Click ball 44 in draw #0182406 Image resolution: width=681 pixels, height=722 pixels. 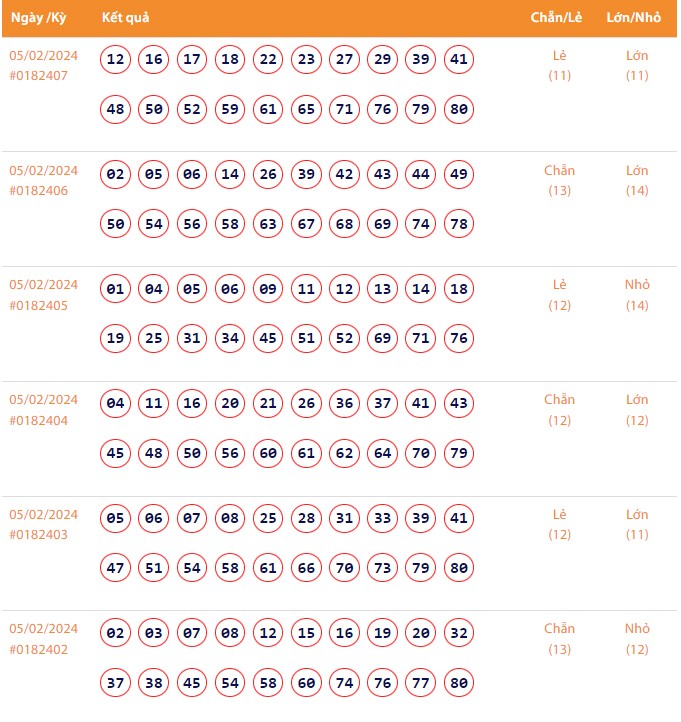[421, 175]
